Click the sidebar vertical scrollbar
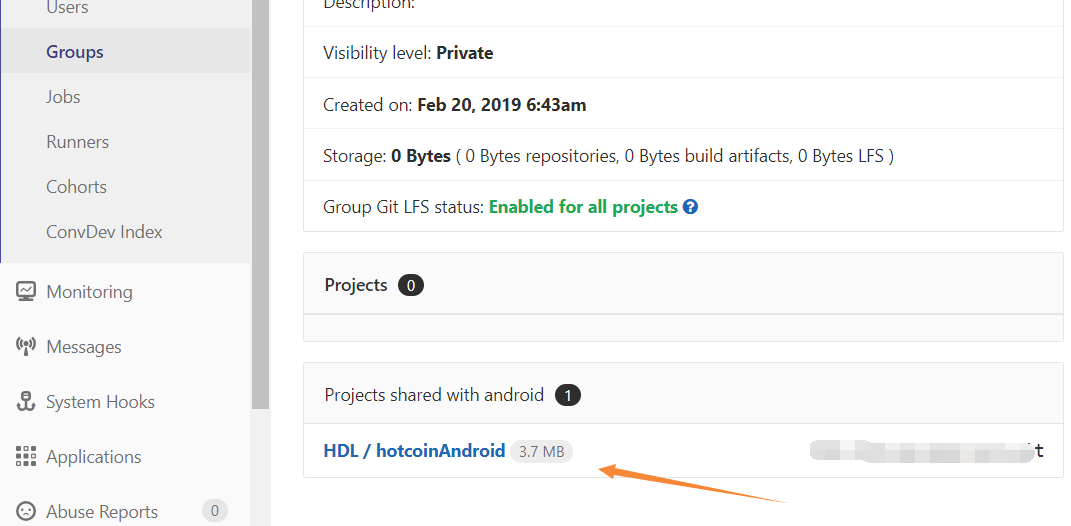Screen dimensions: 1071x526 [x=260, y=205]
